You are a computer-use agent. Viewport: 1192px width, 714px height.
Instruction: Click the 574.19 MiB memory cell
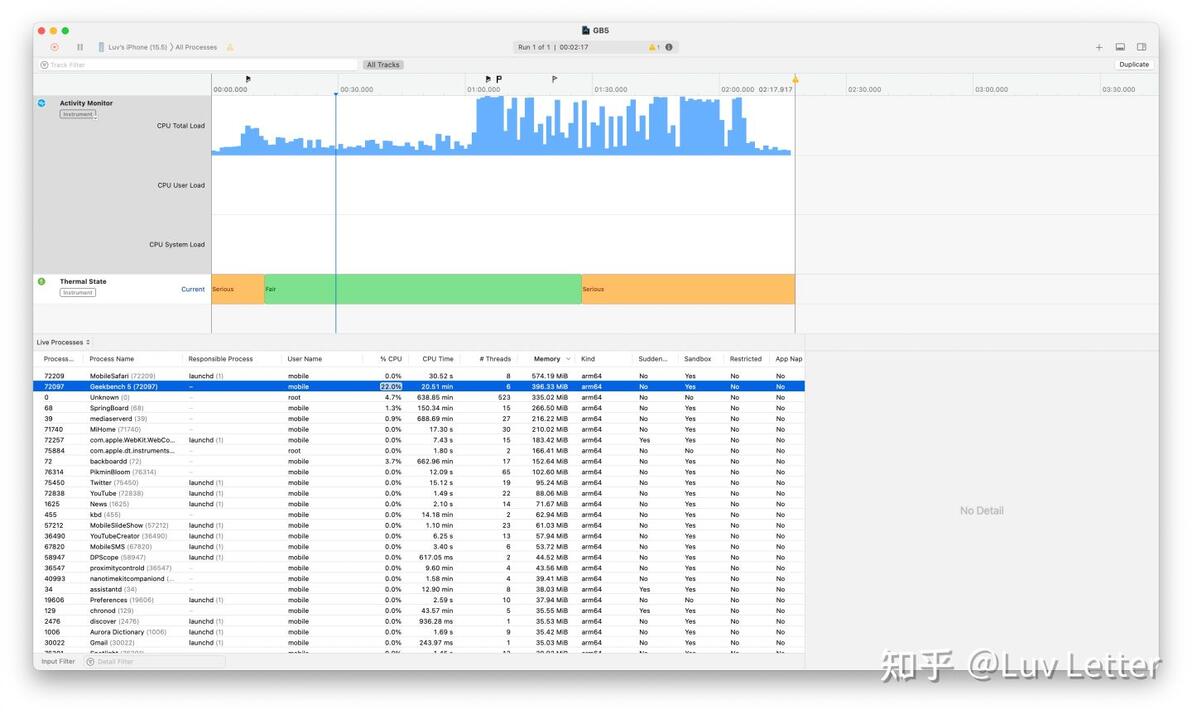coord(549,376)
